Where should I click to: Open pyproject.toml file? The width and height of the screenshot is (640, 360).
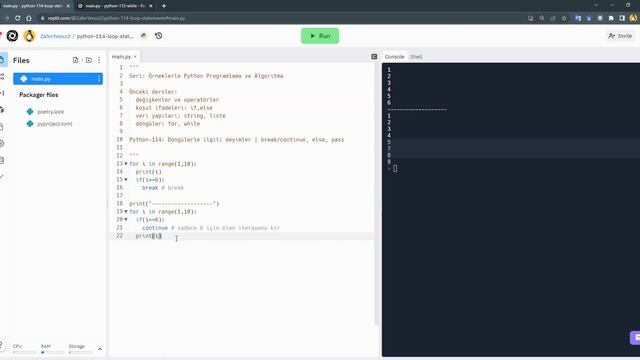click(54, 124)
